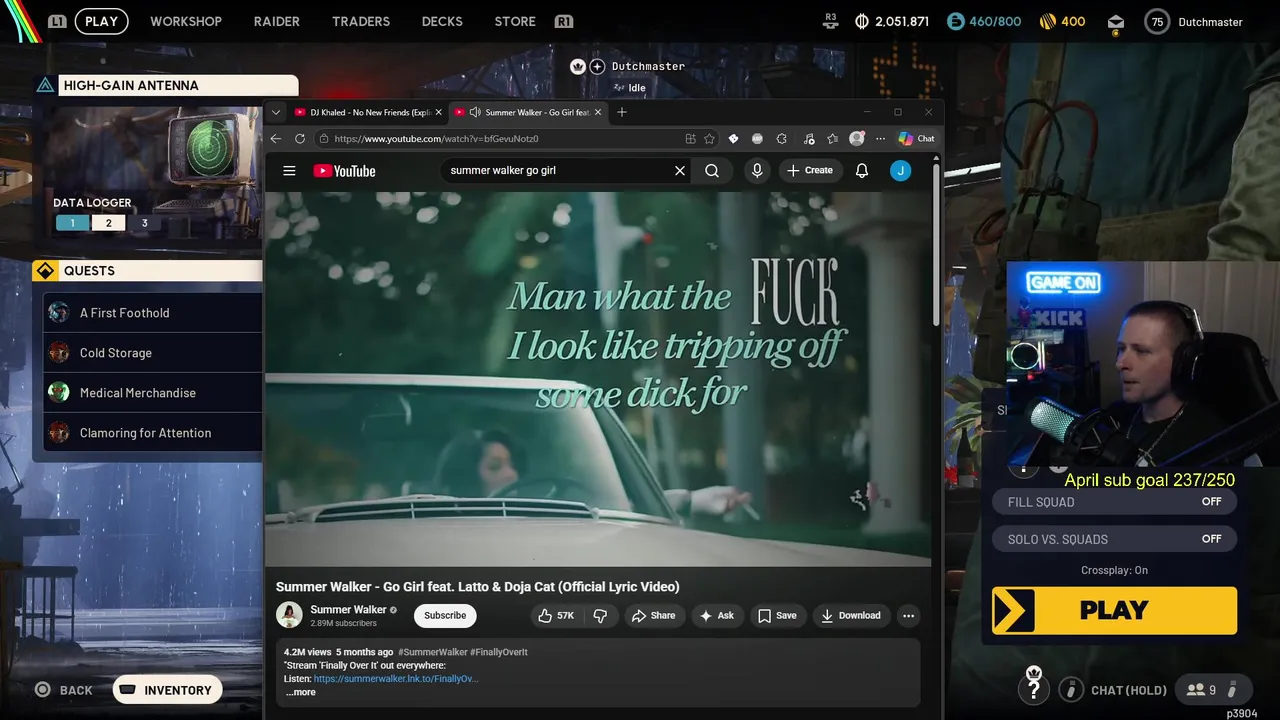Select Data Logger level 2

108,223
